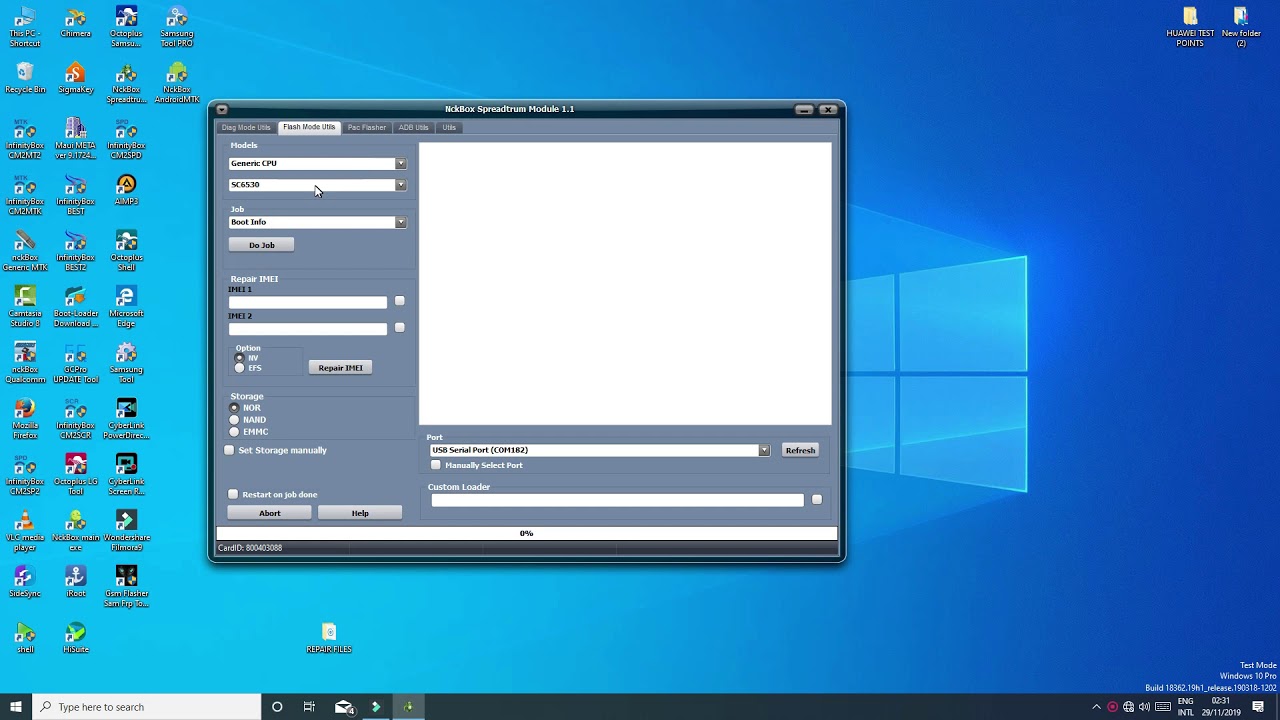Switch to the ADB Utils tab
1280x720 pixels.
click(x=414, y=127)
